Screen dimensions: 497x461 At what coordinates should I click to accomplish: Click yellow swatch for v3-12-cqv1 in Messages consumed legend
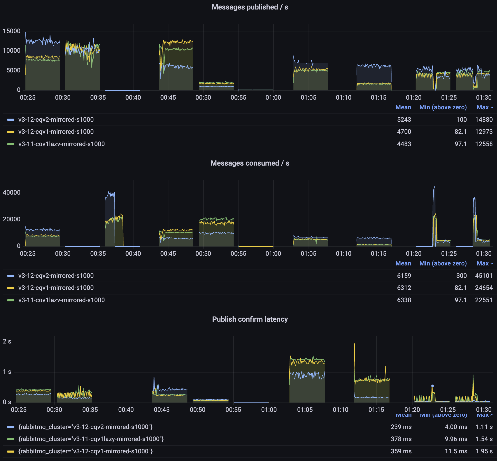pyautogui.click(x=11, y=288)
